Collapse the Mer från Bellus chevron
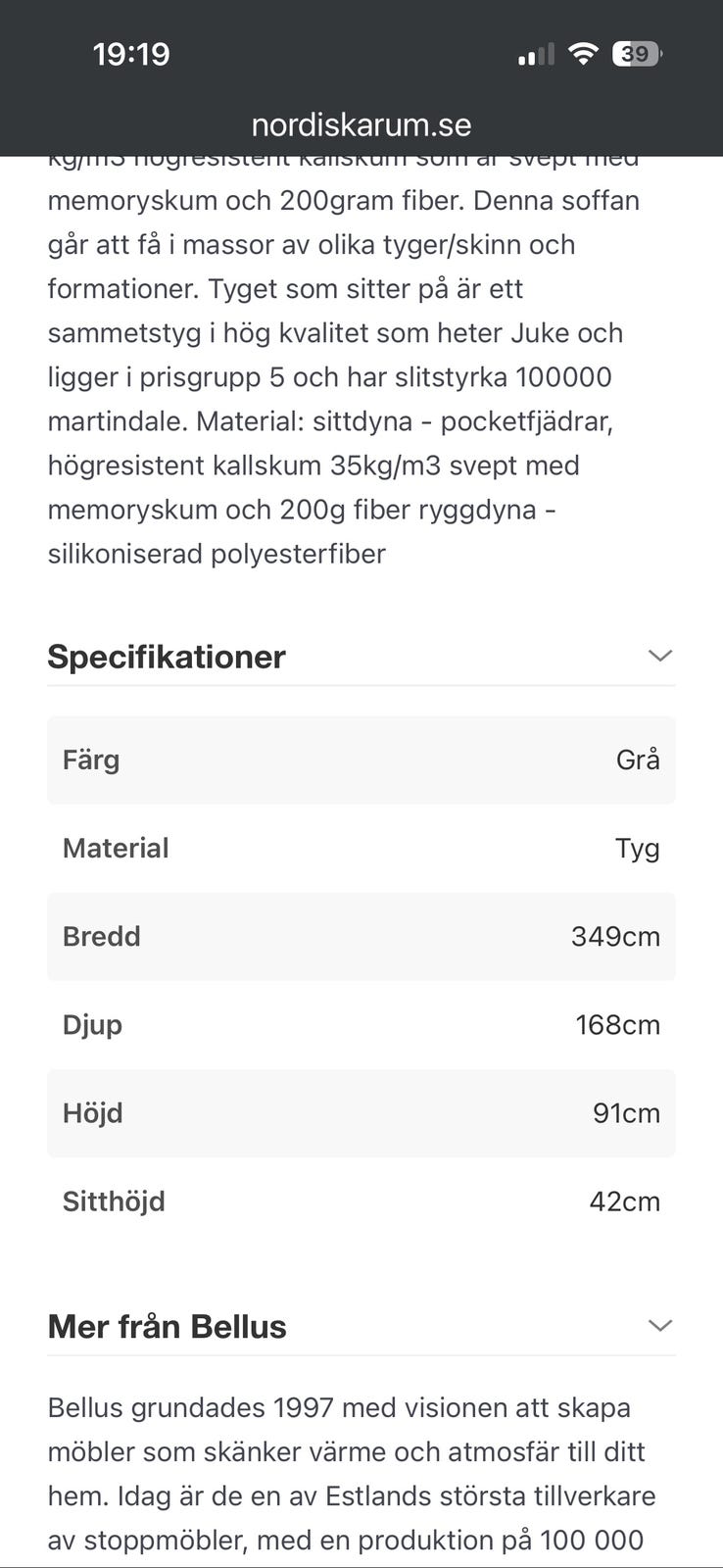Viewport: 723px width, 1568px height. pos(660,1326)
